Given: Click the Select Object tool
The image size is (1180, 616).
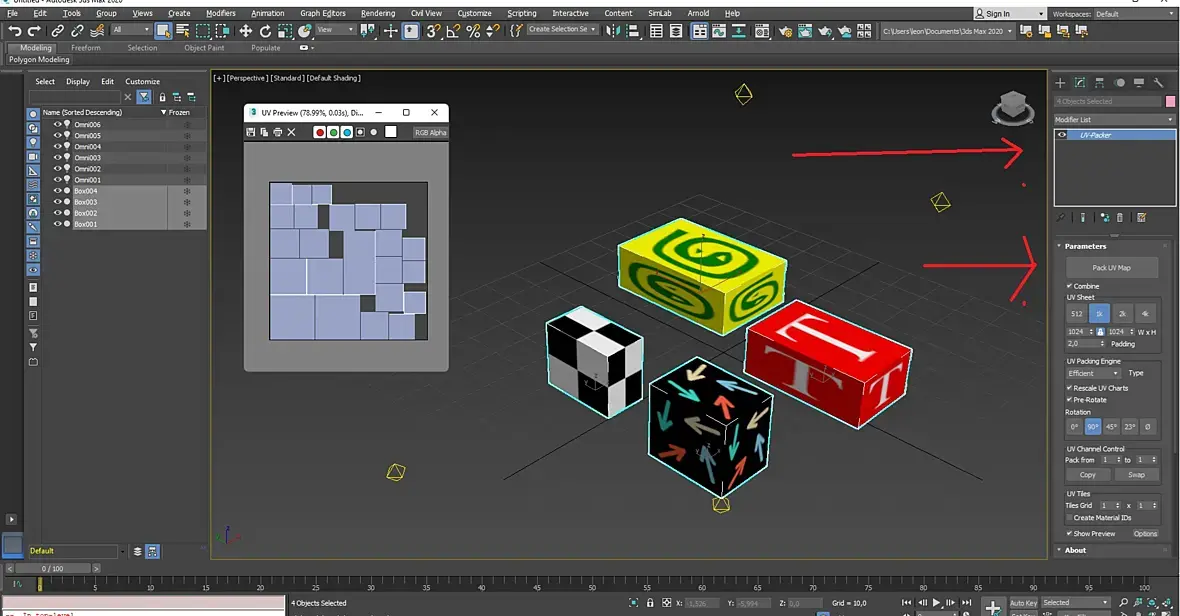Looking at the screenshot, I should point(163,31).
